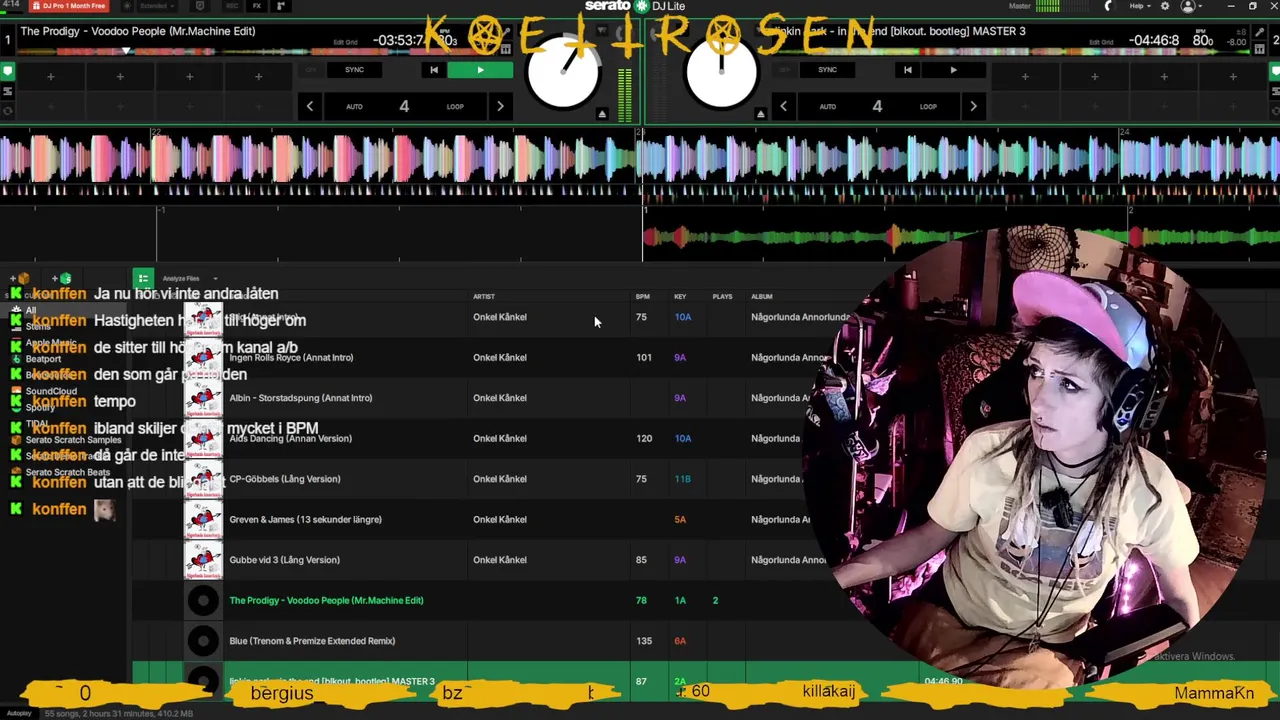Sort library by ALBUM column
Screen dimensions: 1280x720
[762, 297]
